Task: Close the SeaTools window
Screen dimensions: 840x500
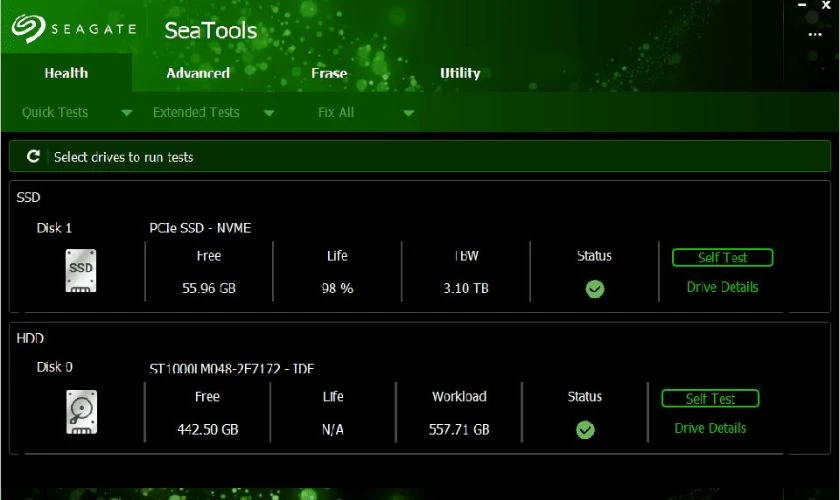Action: pos(826,5)
